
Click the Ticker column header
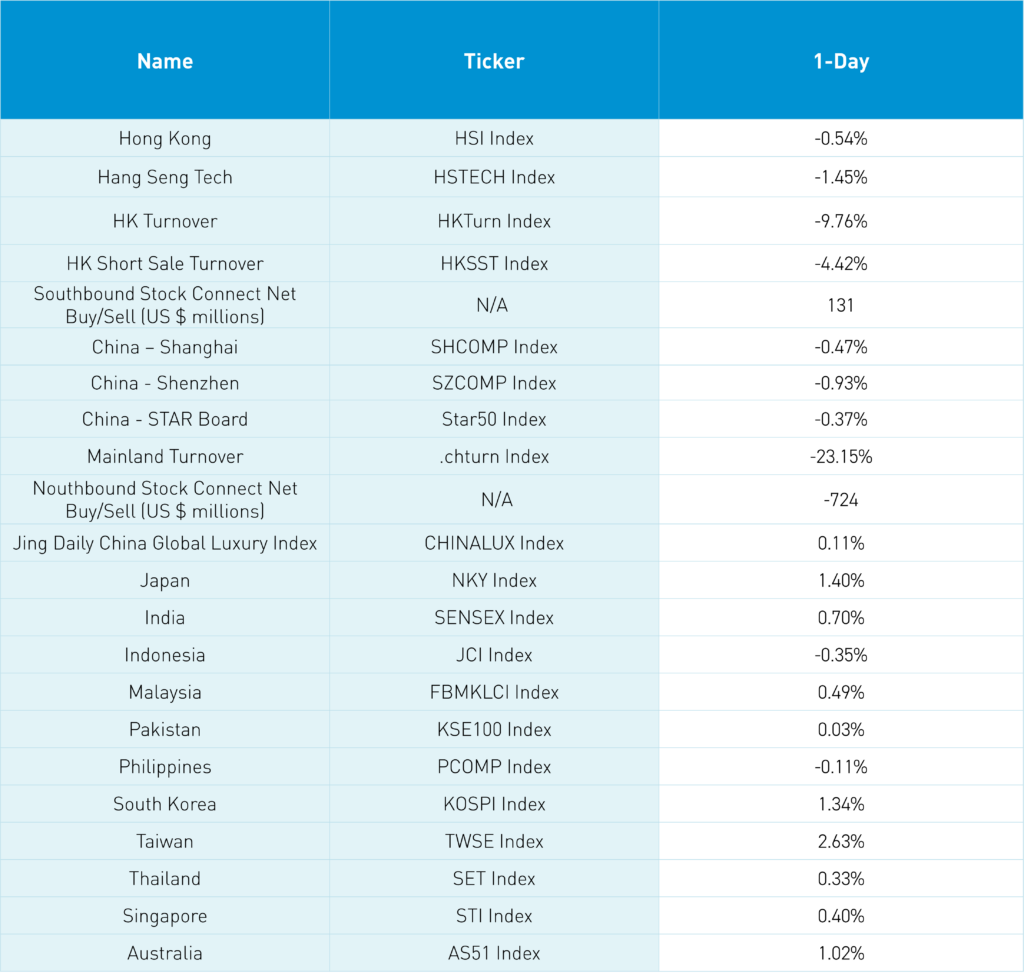point(494,61)
